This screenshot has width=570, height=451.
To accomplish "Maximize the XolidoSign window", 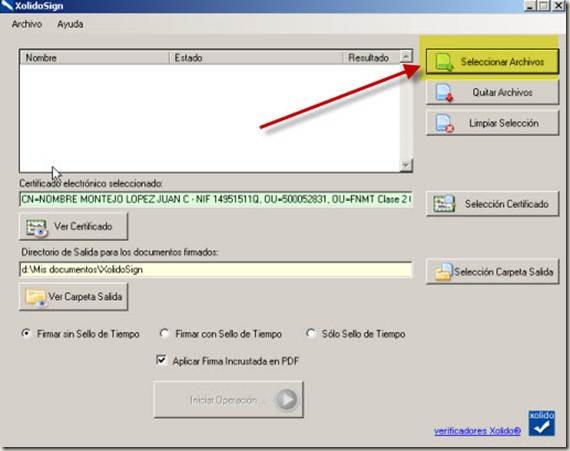I will point(543,5).
